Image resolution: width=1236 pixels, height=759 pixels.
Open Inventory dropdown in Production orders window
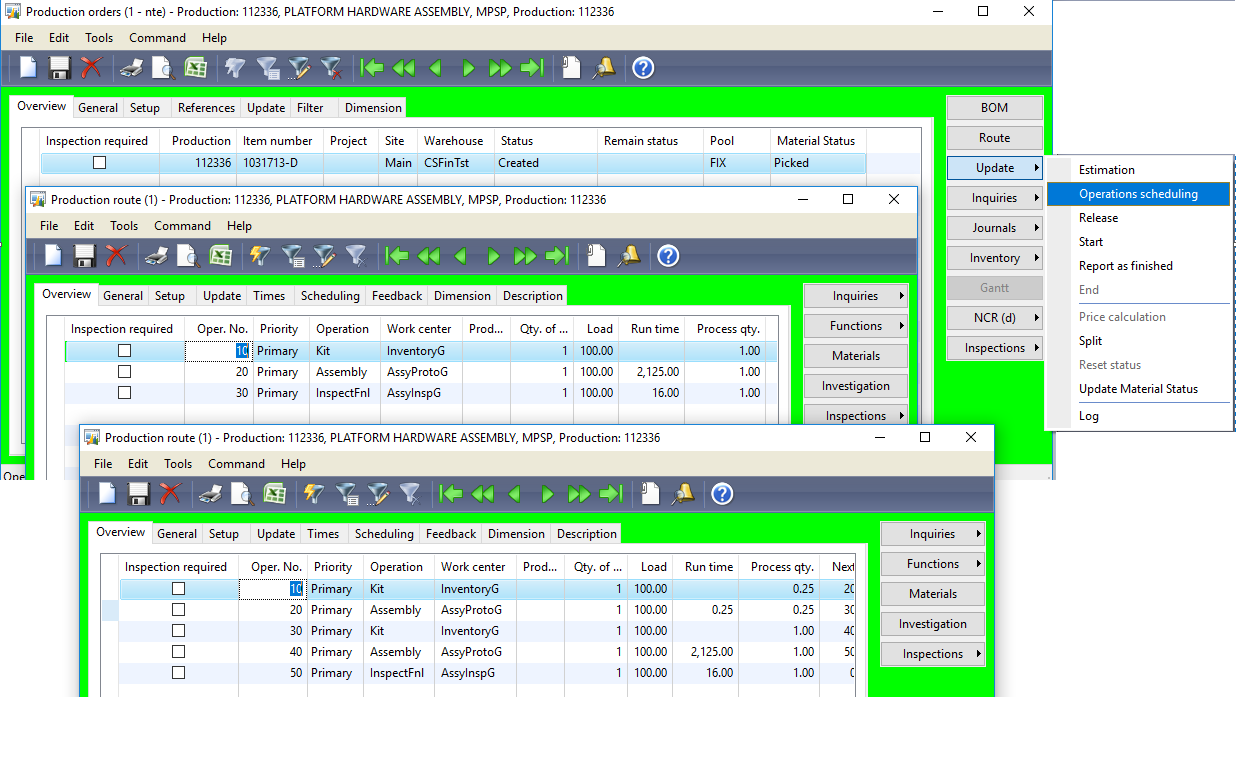[x=995, y=258]
